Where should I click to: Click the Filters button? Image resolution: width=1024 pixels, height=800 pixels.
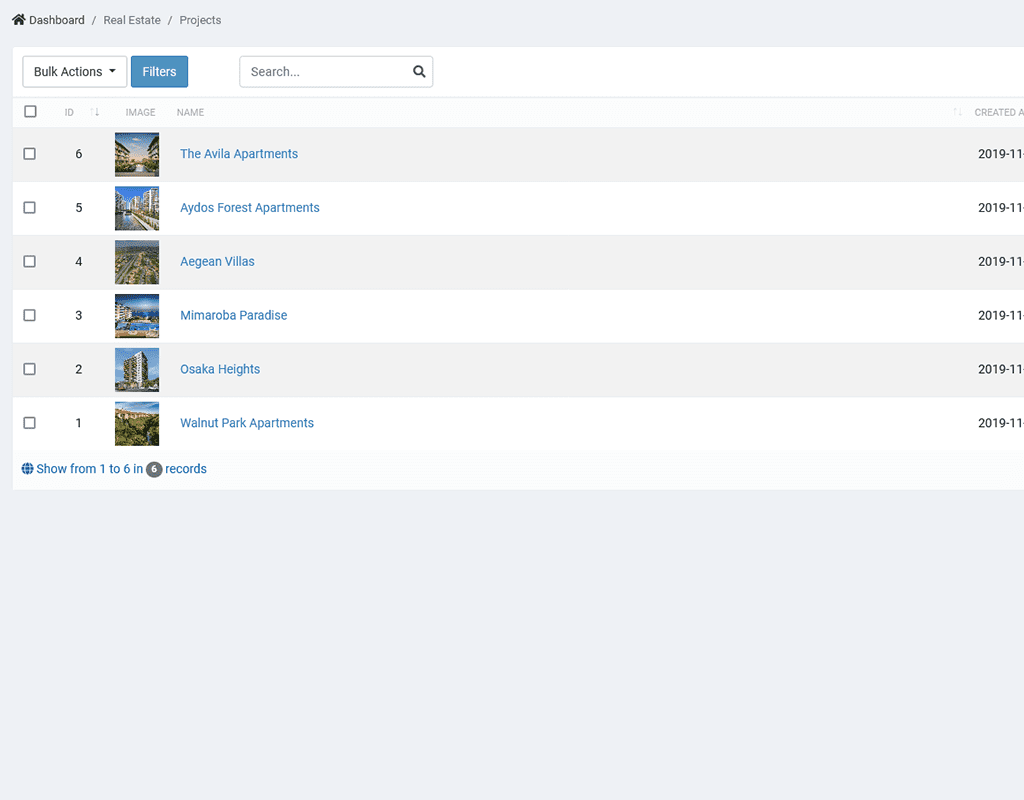coord(159,72)
